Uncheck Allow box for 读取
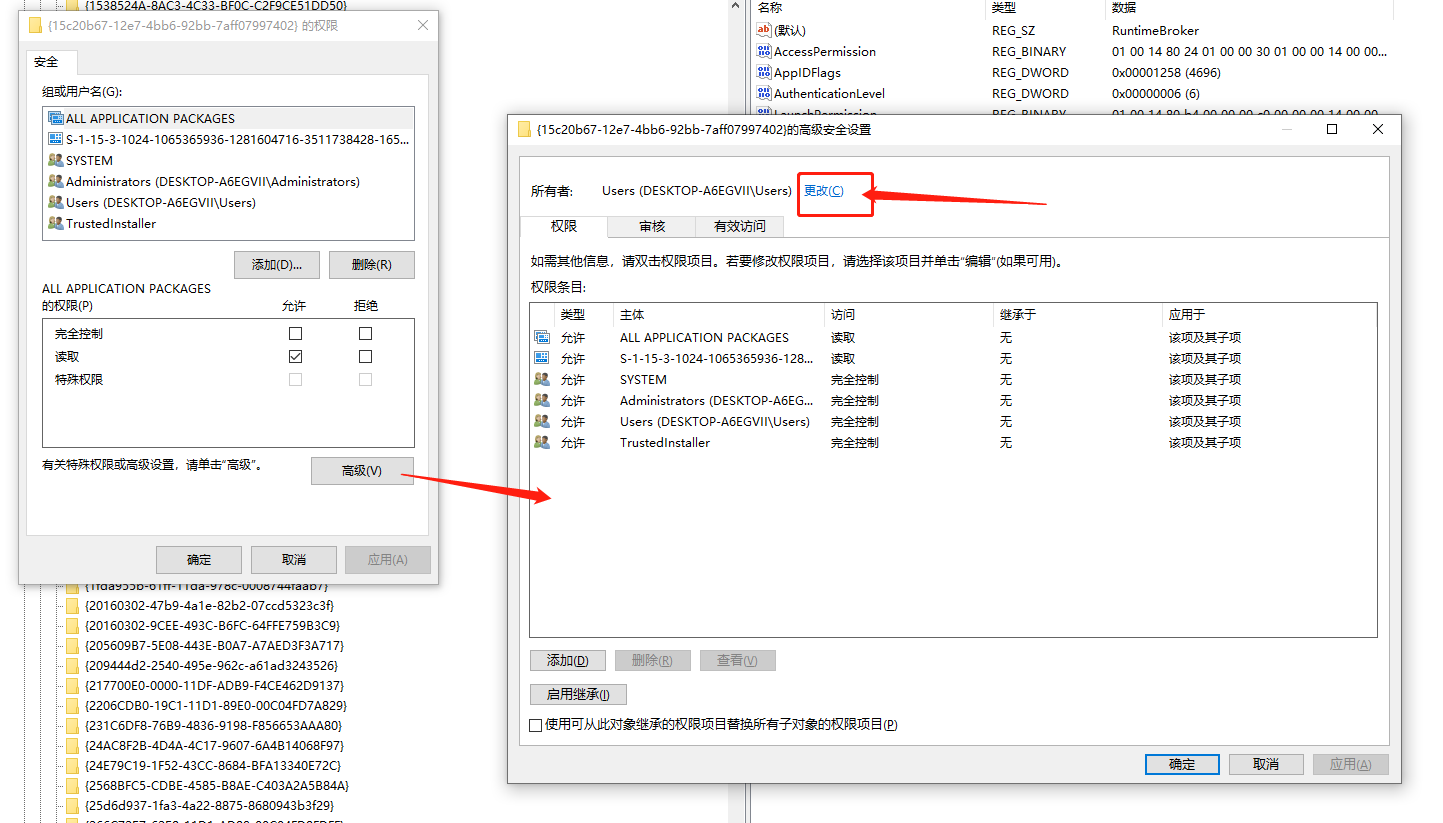The image size is (1443, 823). [295, 356]
